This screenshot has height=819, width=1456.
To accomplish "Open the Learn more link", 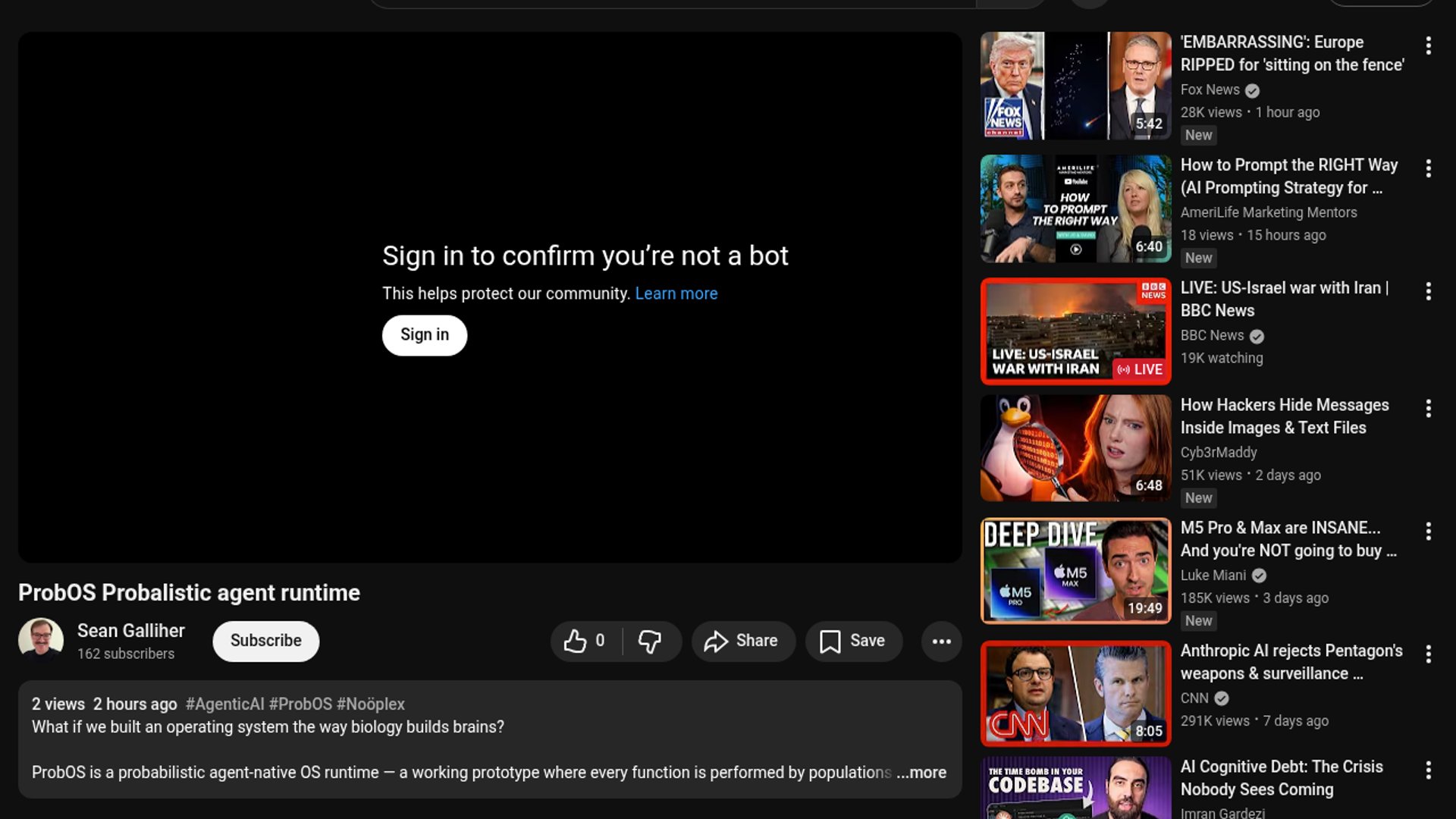I will 676,293.
